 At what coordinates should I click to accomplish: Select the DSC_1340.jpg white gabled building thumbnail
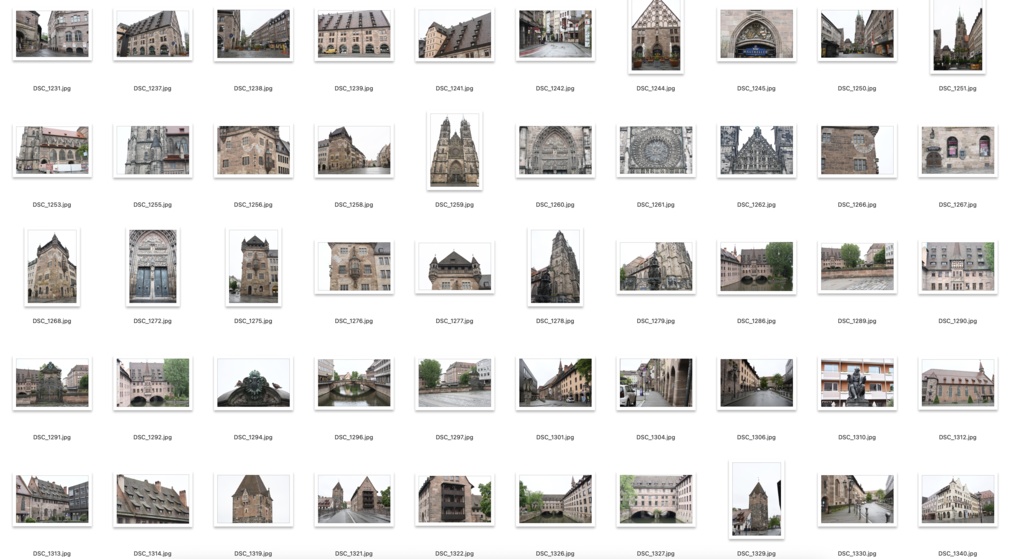click(957, 500)
